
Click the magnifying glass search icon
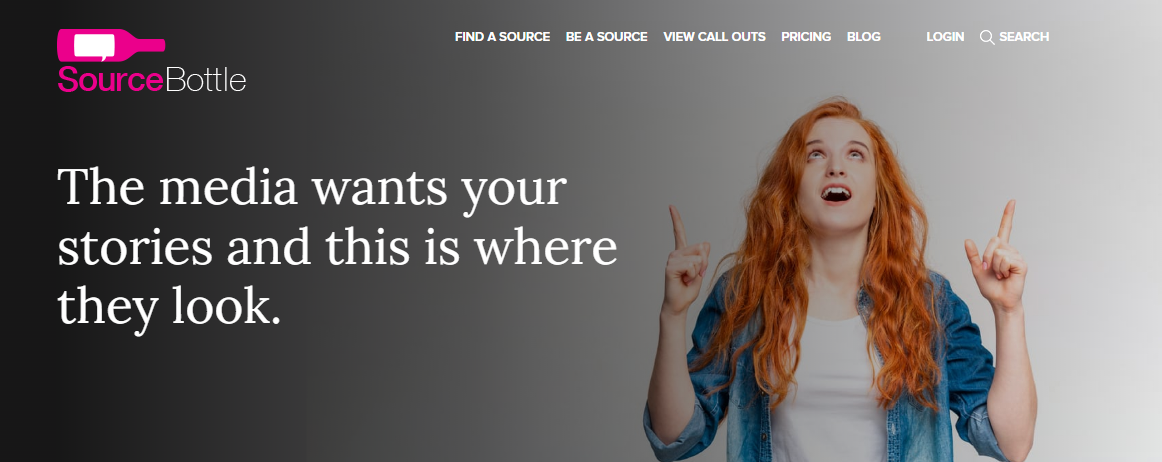tap(987, 37)
